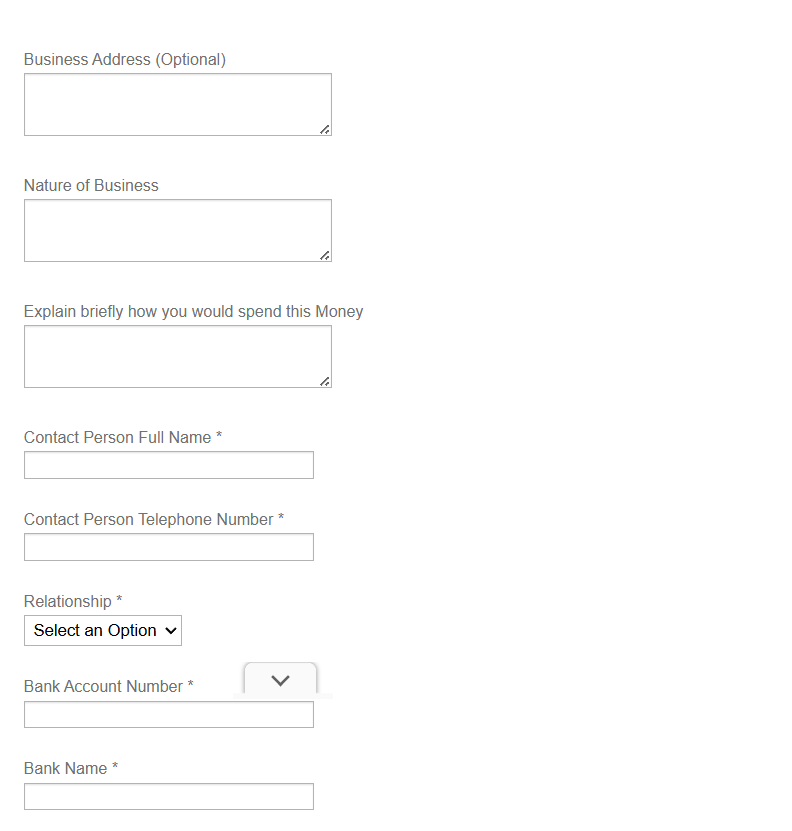Open the Relationship 'Select an Option' dropdown
The image size is (792, 831).
point(103,631)
